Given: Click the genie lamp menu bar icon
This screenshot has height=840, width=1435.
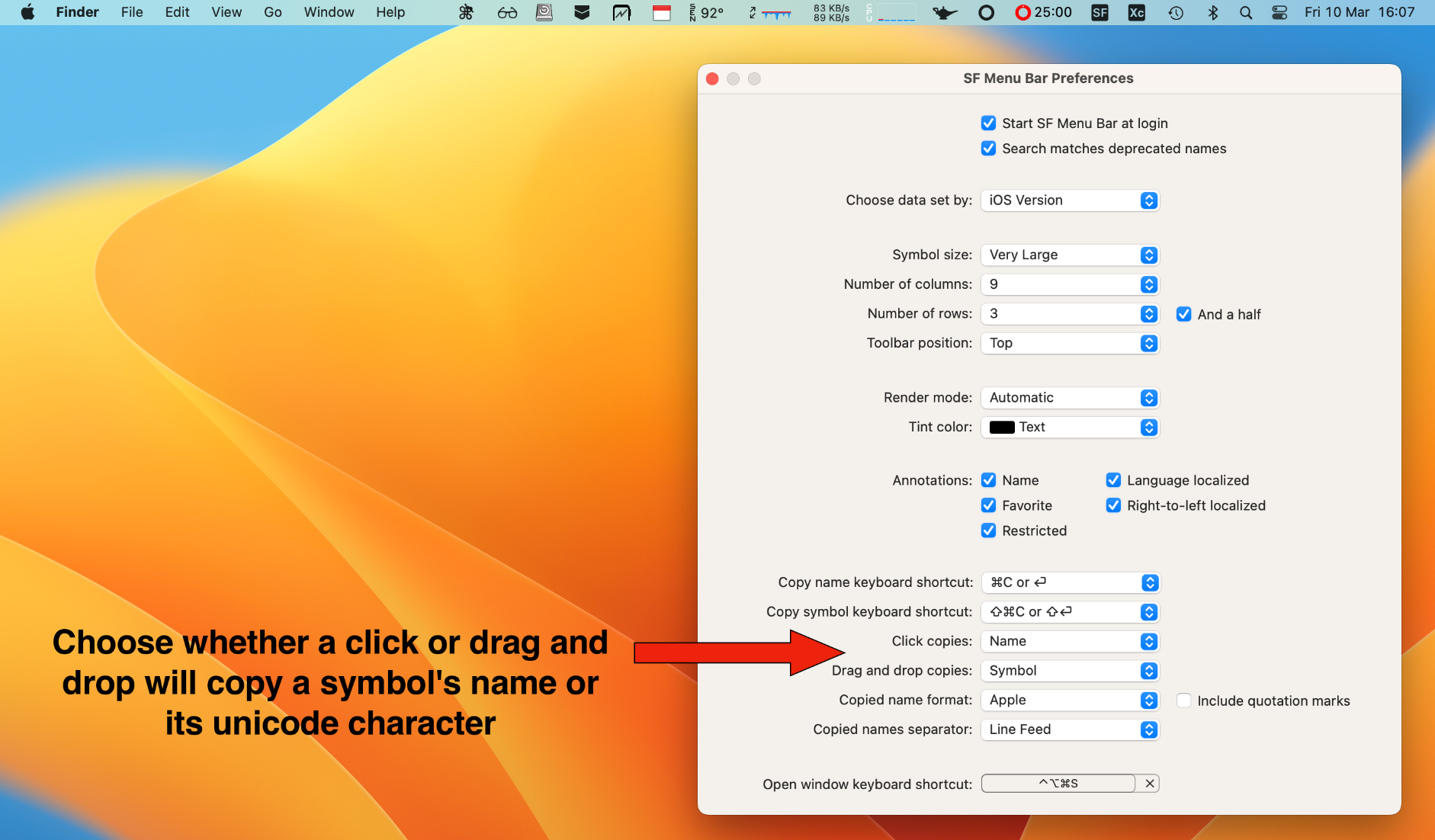Looking at the screenshot, I should point(945,12).
